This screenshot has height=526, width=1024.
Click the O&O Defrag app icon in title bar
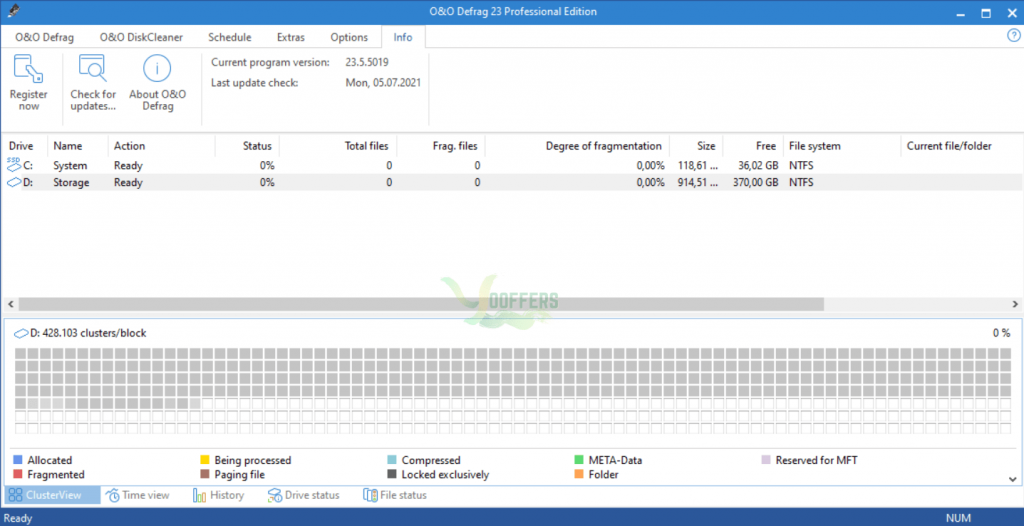[12, 11]
